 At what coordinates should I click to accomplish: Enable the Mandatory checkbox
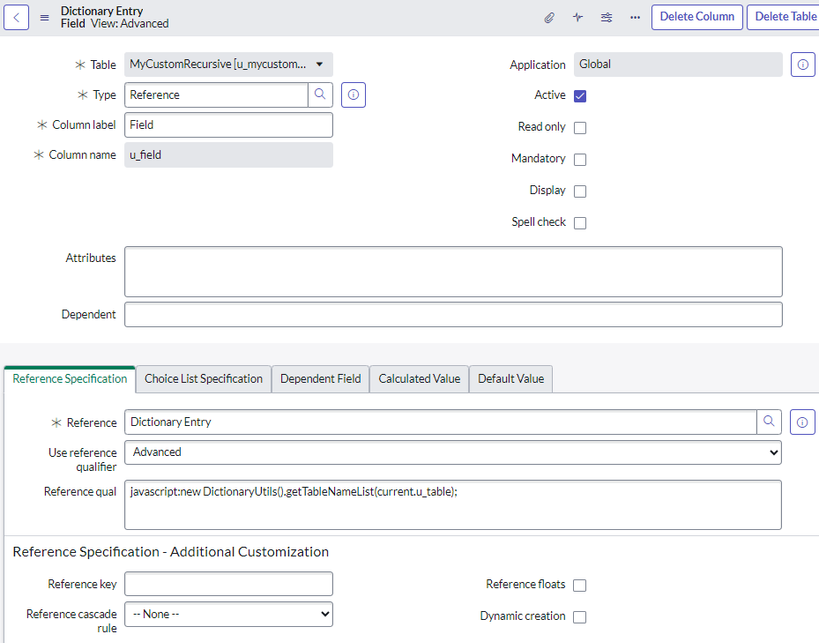tap(580, 159)
